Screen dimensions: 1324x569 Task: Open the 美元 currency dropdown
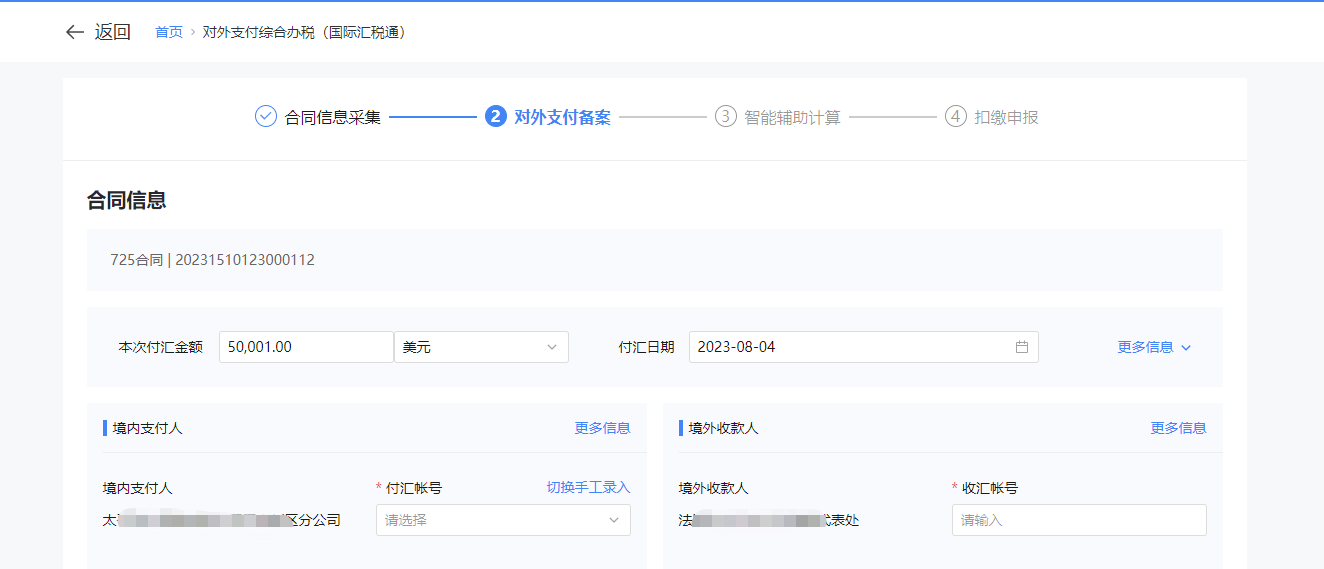480,347
